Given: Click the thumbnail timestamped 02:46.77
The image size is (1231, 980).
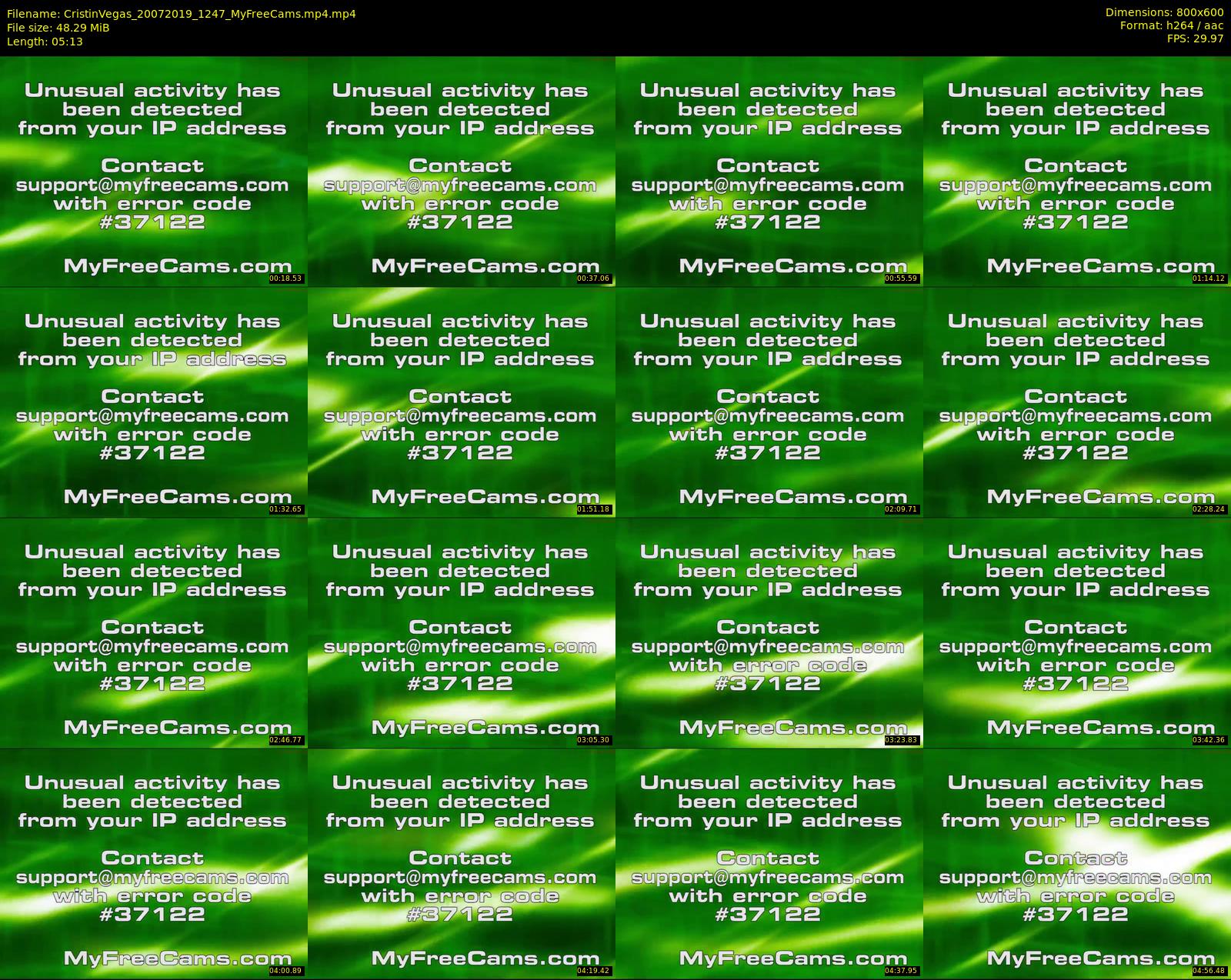Looking at the screenshot, I should click(154, 632).
